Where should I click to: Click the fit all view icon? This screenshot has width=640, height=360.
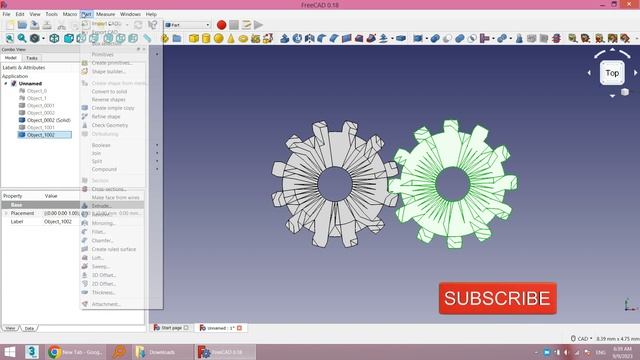tap(9, 38)
